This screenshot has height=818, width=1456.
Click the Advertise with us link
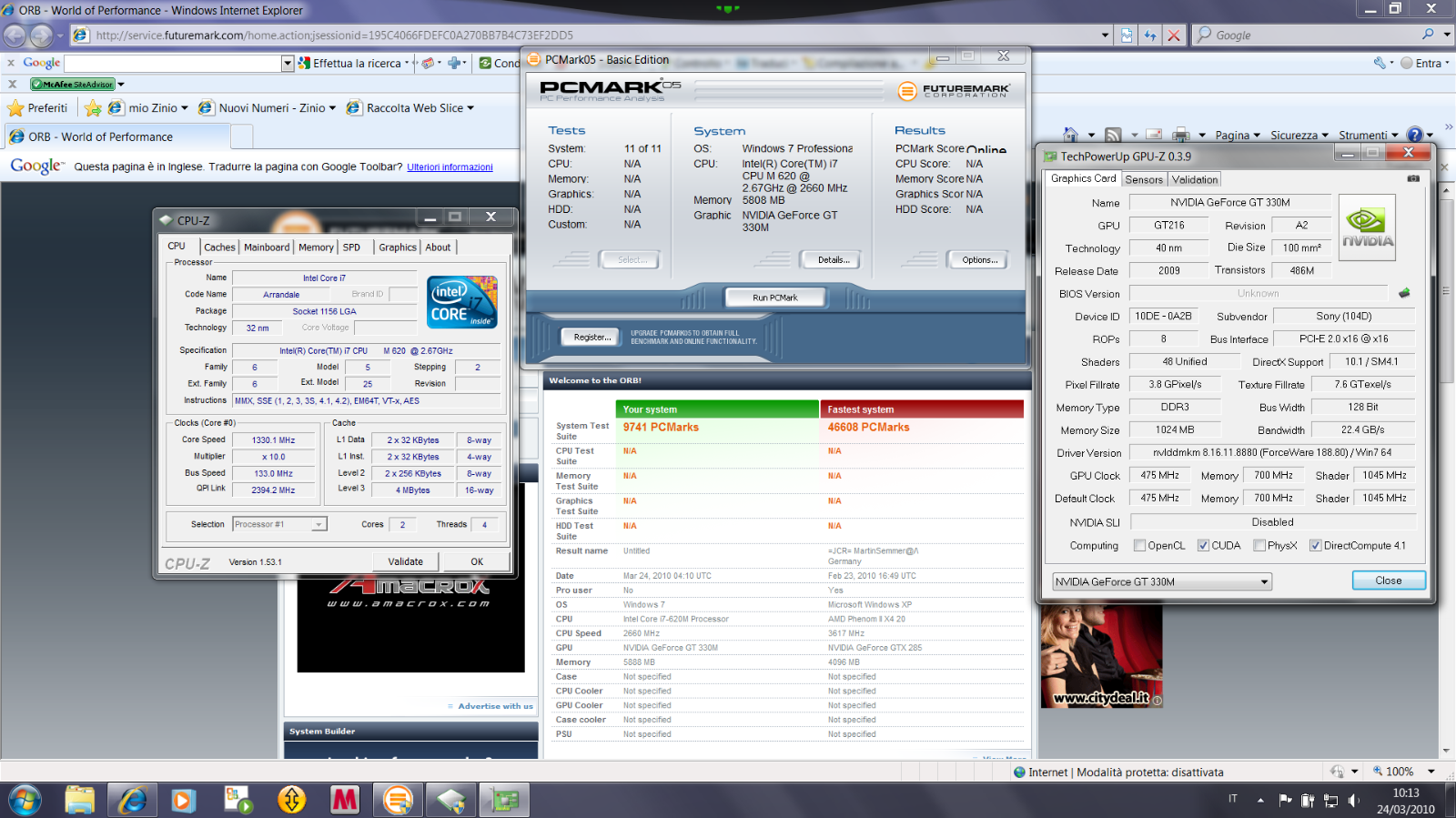pyautogui.click(x=495, y=706)
